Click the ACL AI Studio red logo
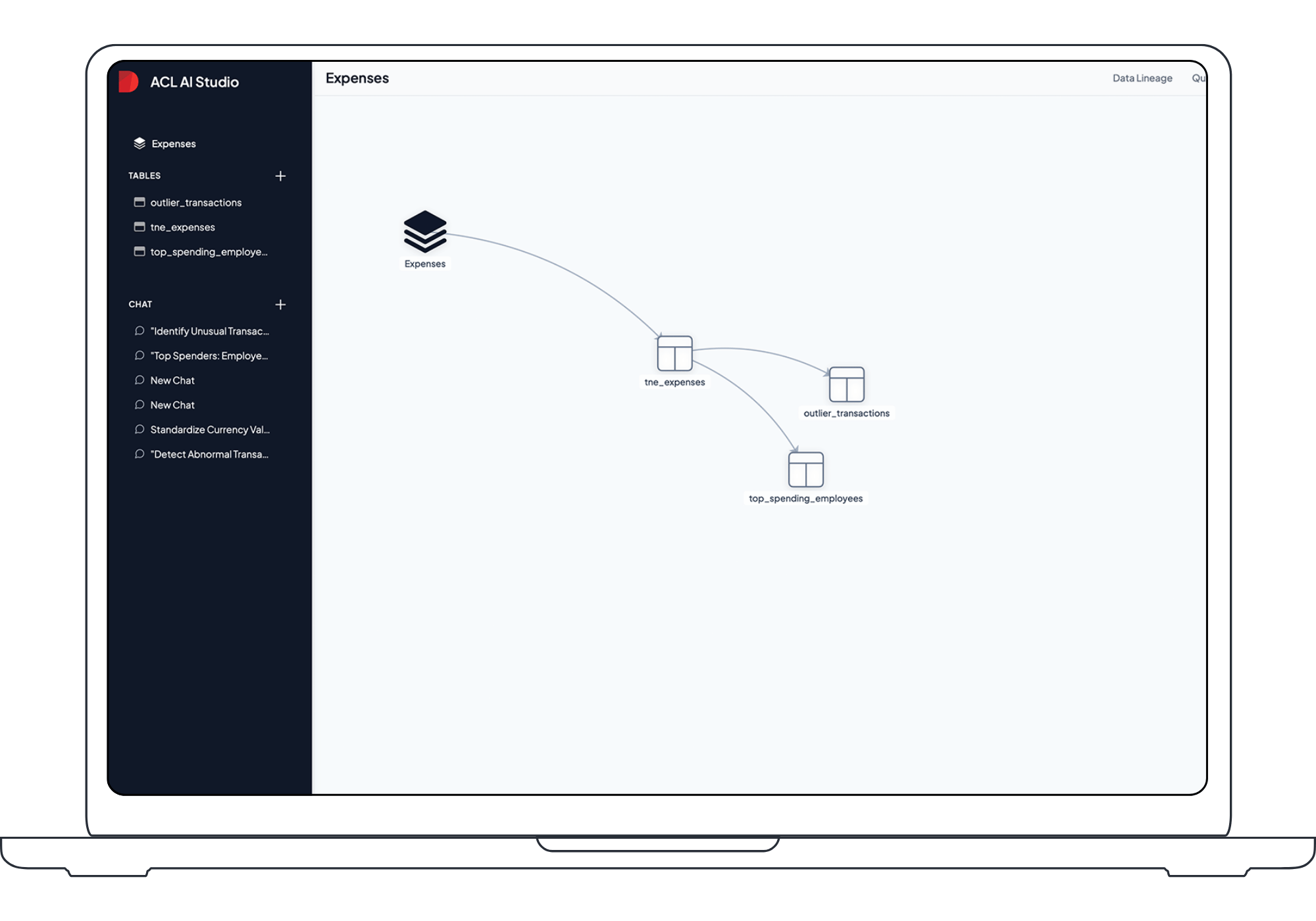This screenshot has height=921, width=1316. pos(129,82)
